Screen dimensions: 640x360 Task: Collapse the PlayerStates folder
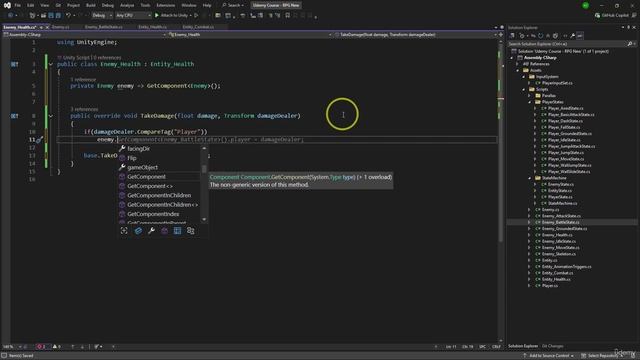(x=530, y=102)
